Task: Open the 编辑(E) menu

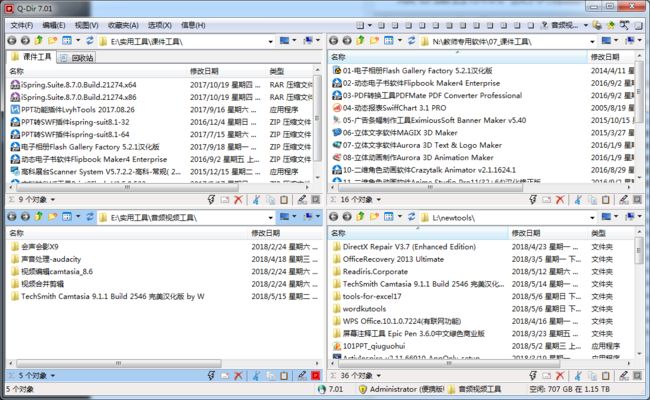Action: 54,25
